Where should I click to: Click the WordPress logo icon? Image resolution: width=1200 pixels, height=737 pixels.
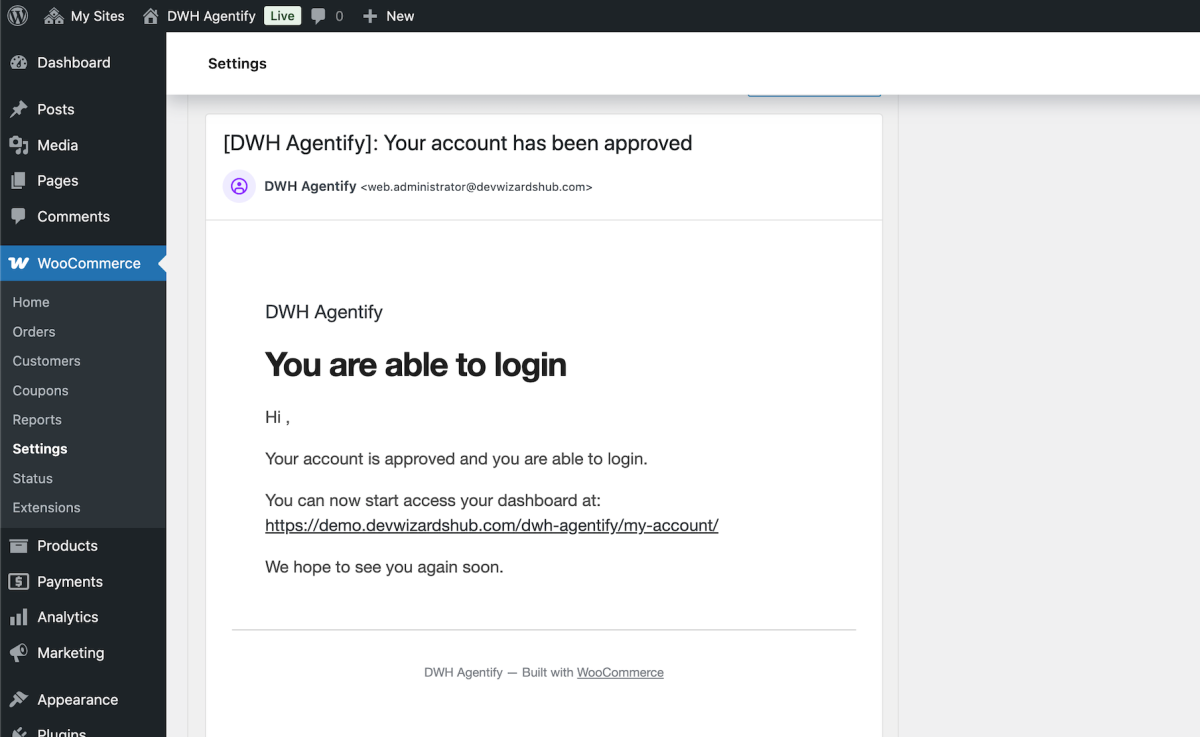[x=18, y=16]
